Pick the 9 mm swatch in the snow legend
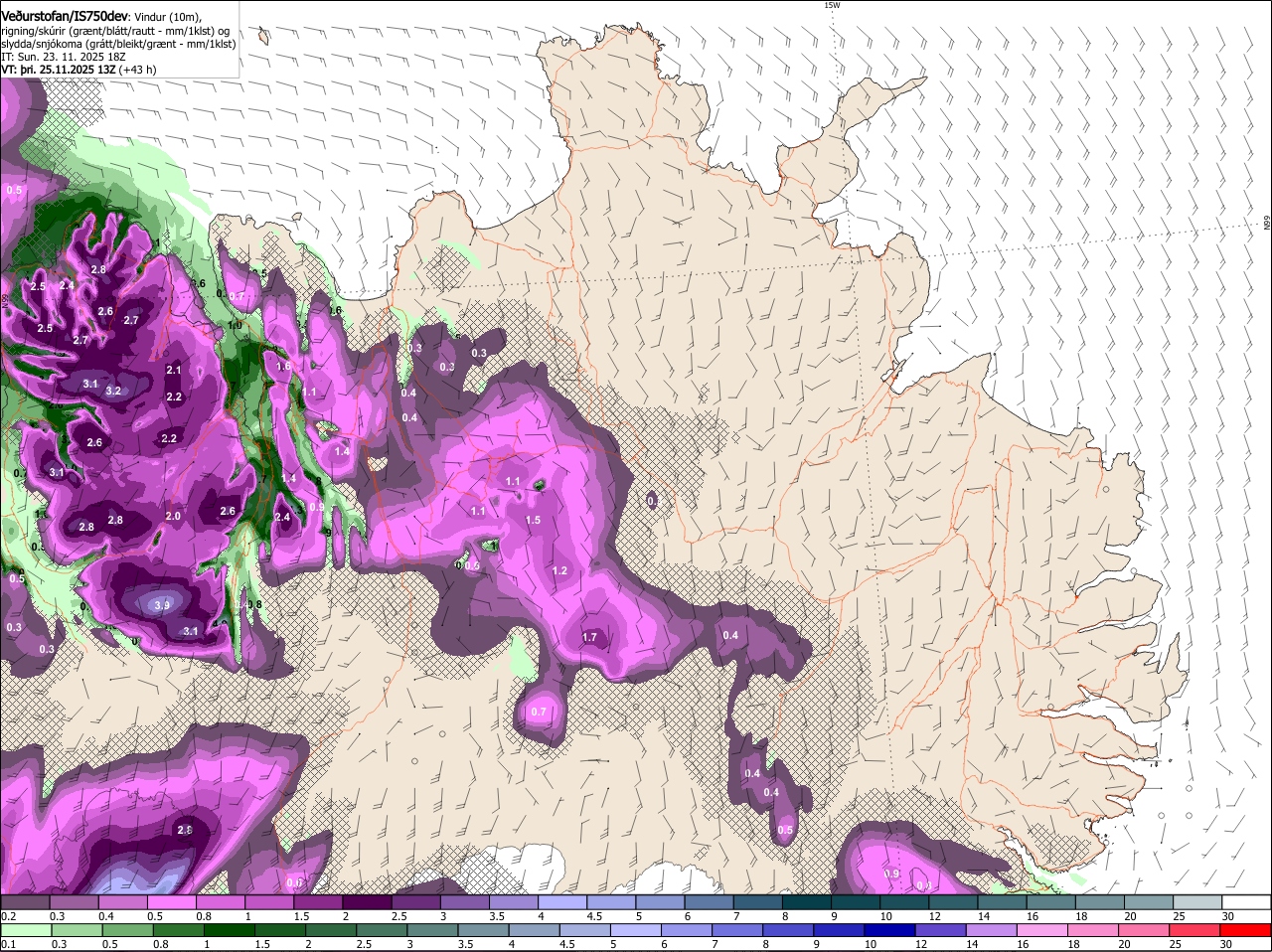This screenshot has width=1272, height=952. [x=856, y=901]
